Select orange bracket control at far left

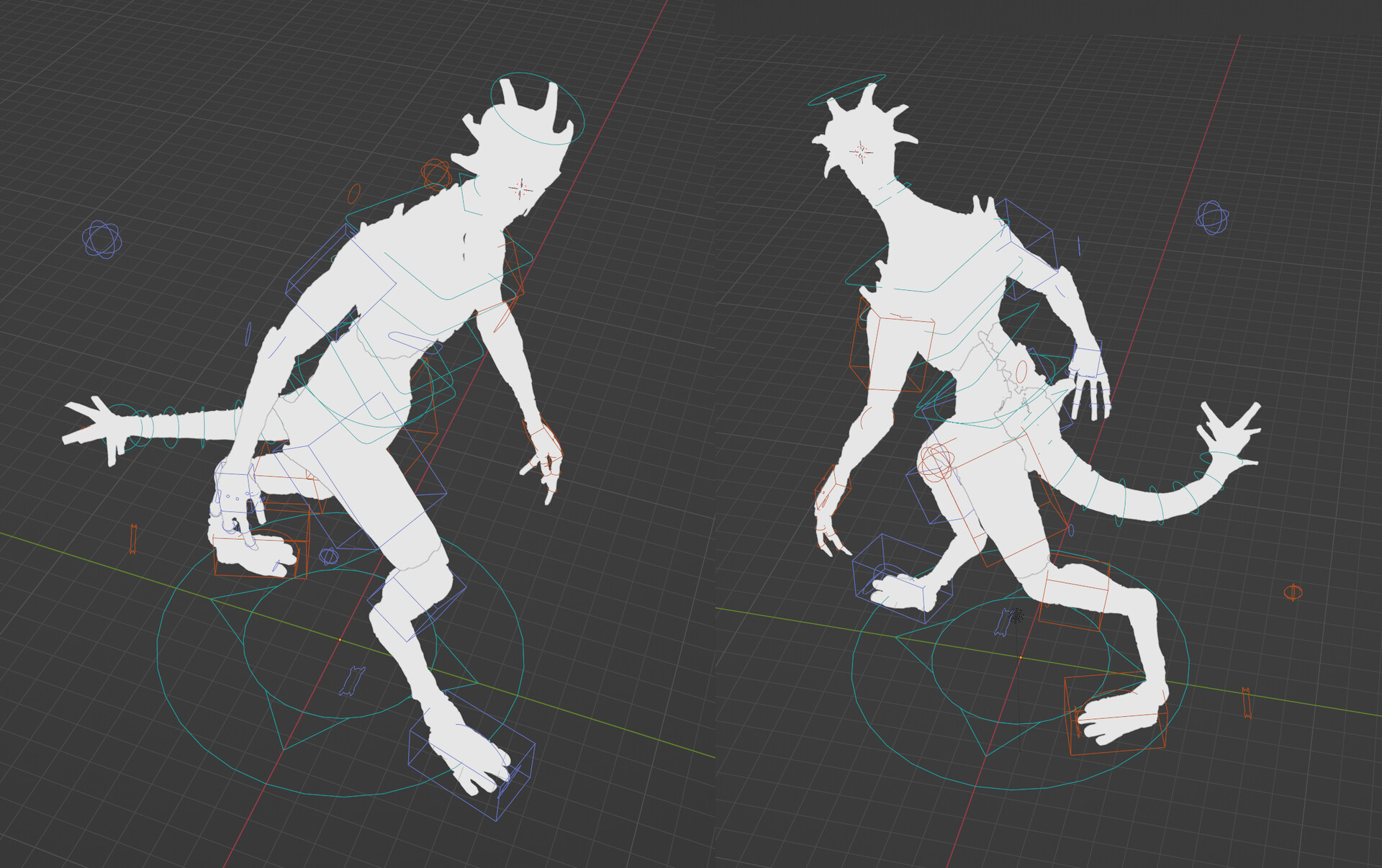(x=133, y=539)
